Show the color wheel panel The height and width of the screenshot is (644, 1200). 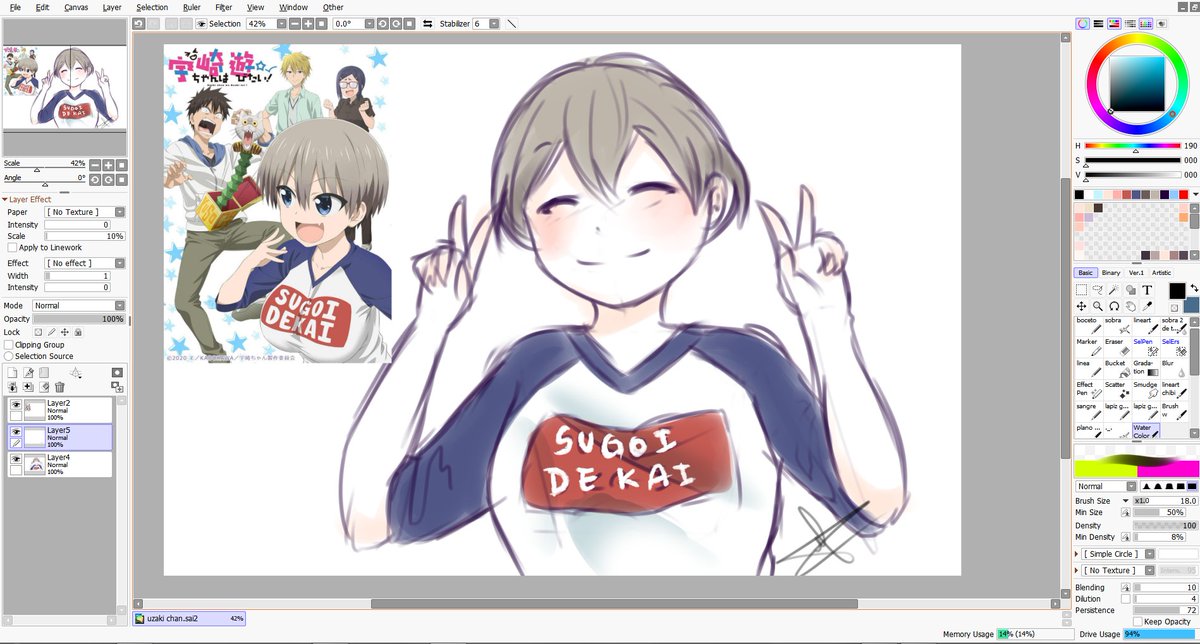click(1082, 23)
